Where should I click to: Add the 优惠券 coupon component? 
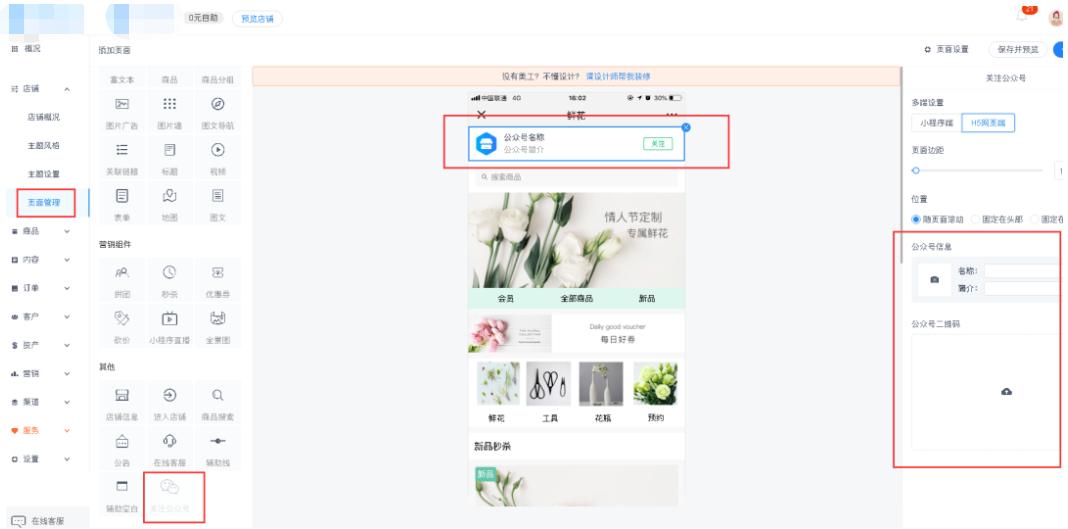(217, 281)
